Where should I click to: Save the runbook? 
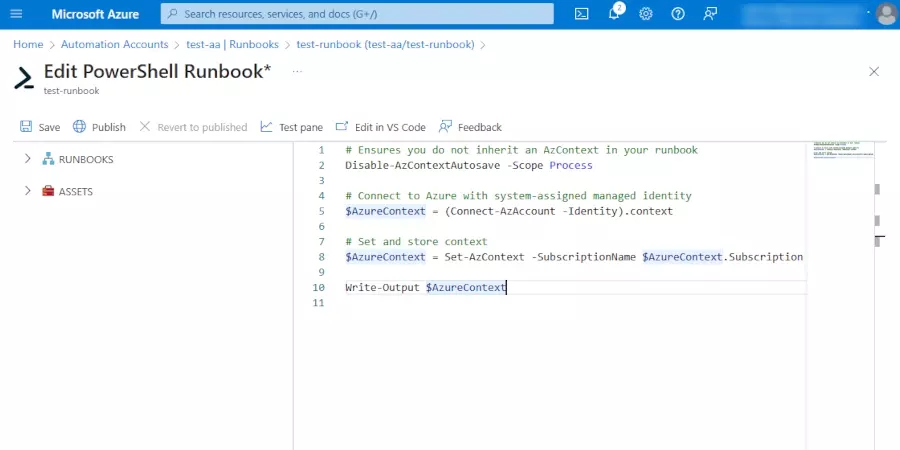click(40, 127)
